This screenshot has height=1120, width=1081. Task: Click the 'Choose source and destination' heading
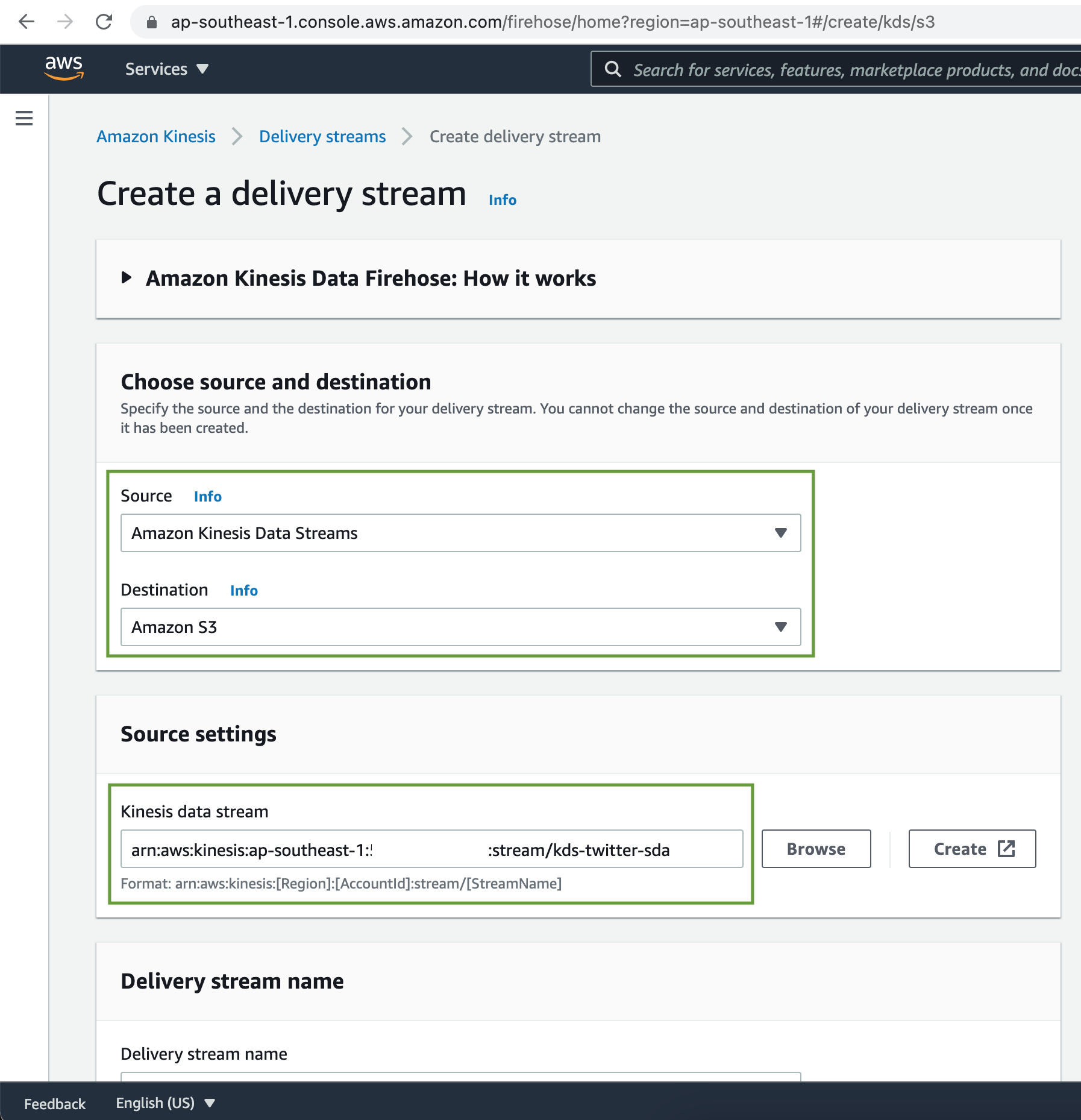(276, 382)
